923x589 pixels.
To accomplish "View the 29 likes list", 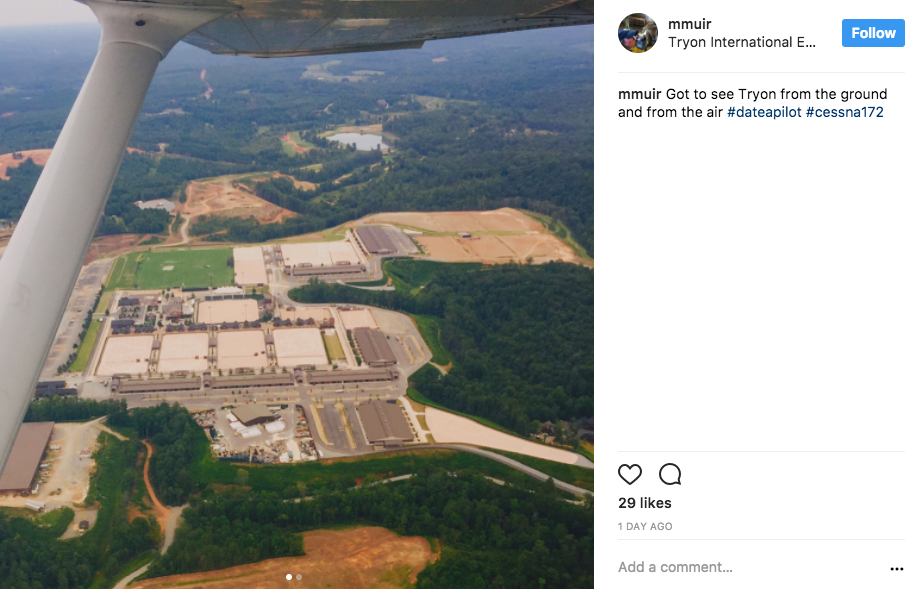I will pos(645,503).
